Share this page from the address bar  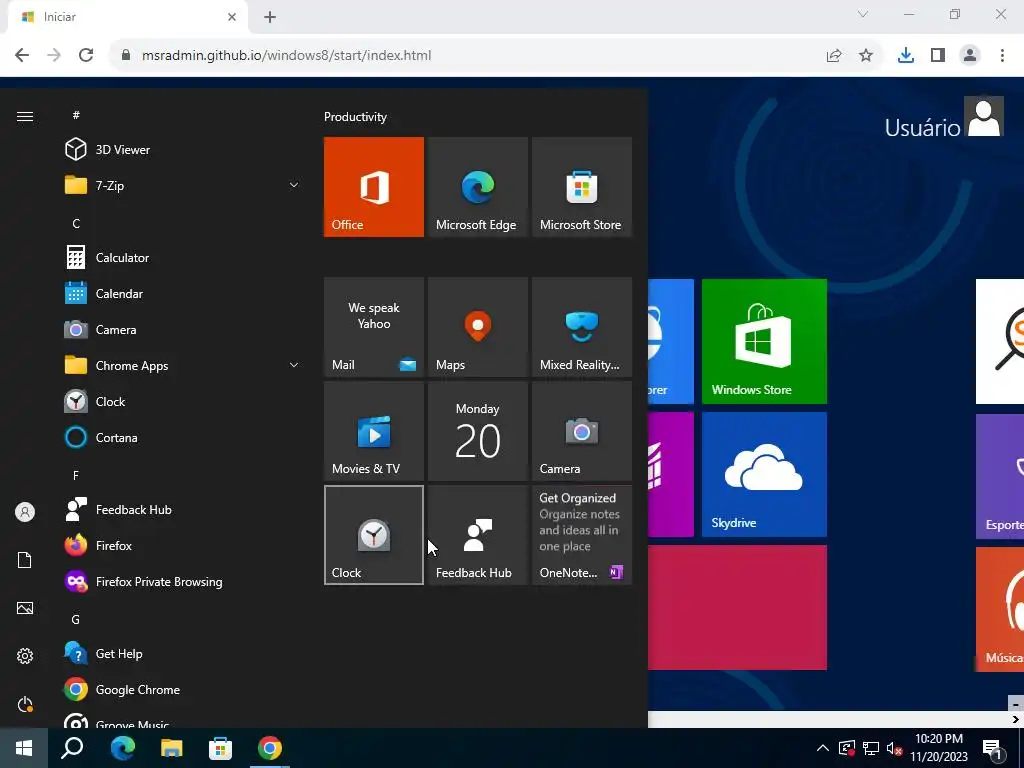[x=834, y=56]
